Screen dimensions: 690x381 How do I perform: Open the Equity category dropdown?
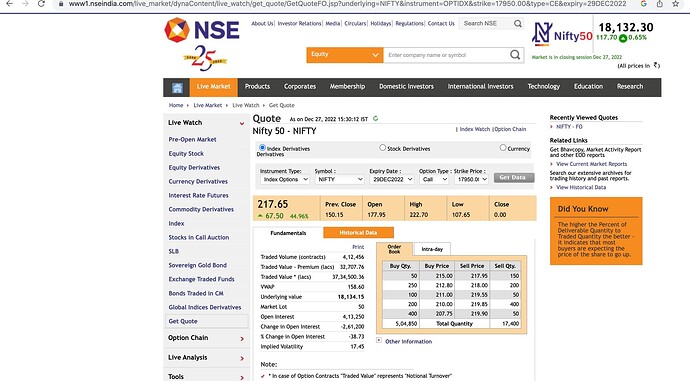coord(345,55)
